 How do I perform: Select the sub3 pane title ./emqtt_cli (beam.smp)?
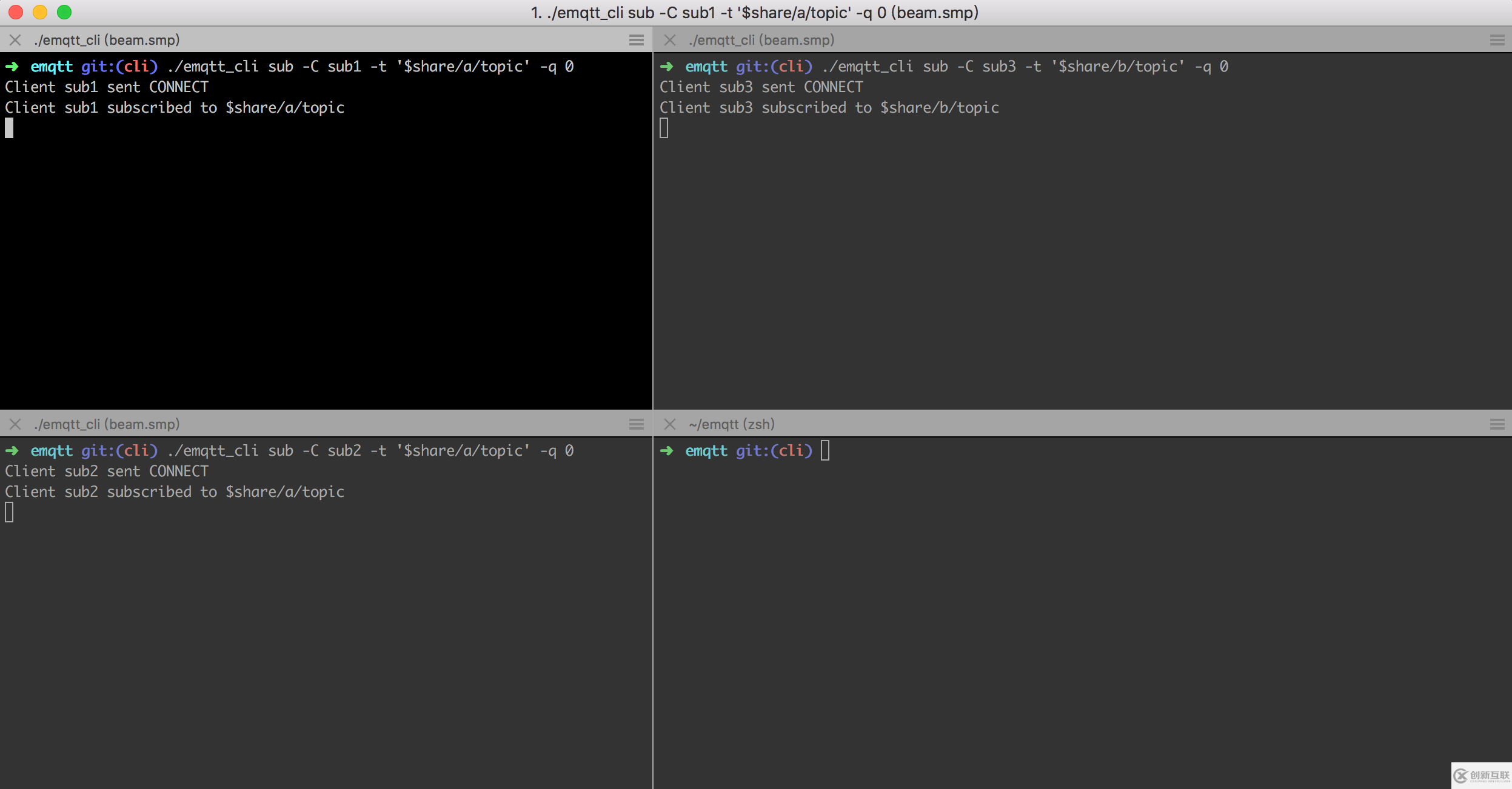(x=761, y=40)
